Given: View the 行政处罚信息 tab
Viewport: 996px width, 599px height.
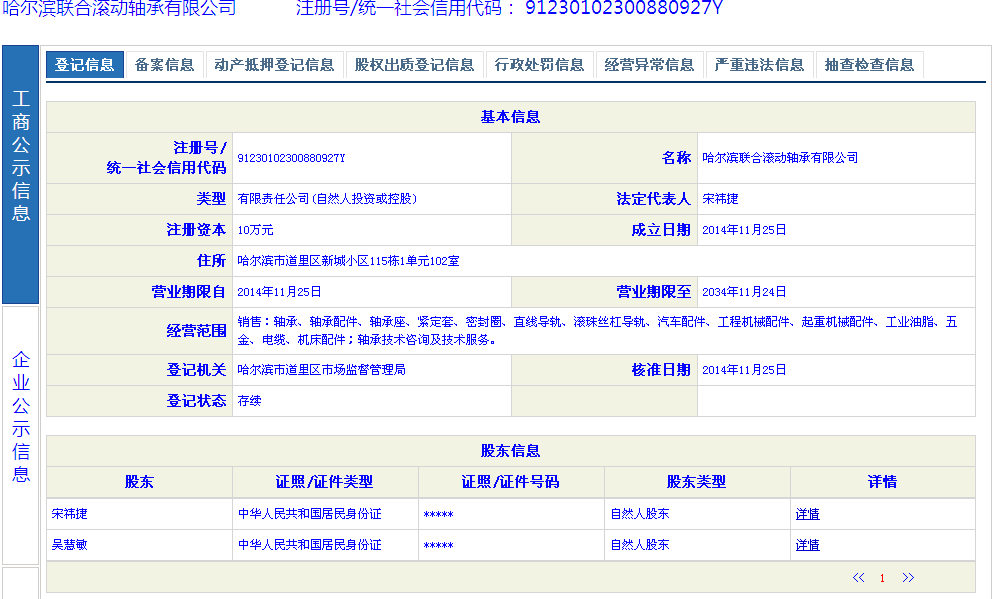Looking at the screenshot, I should [539, 65].
